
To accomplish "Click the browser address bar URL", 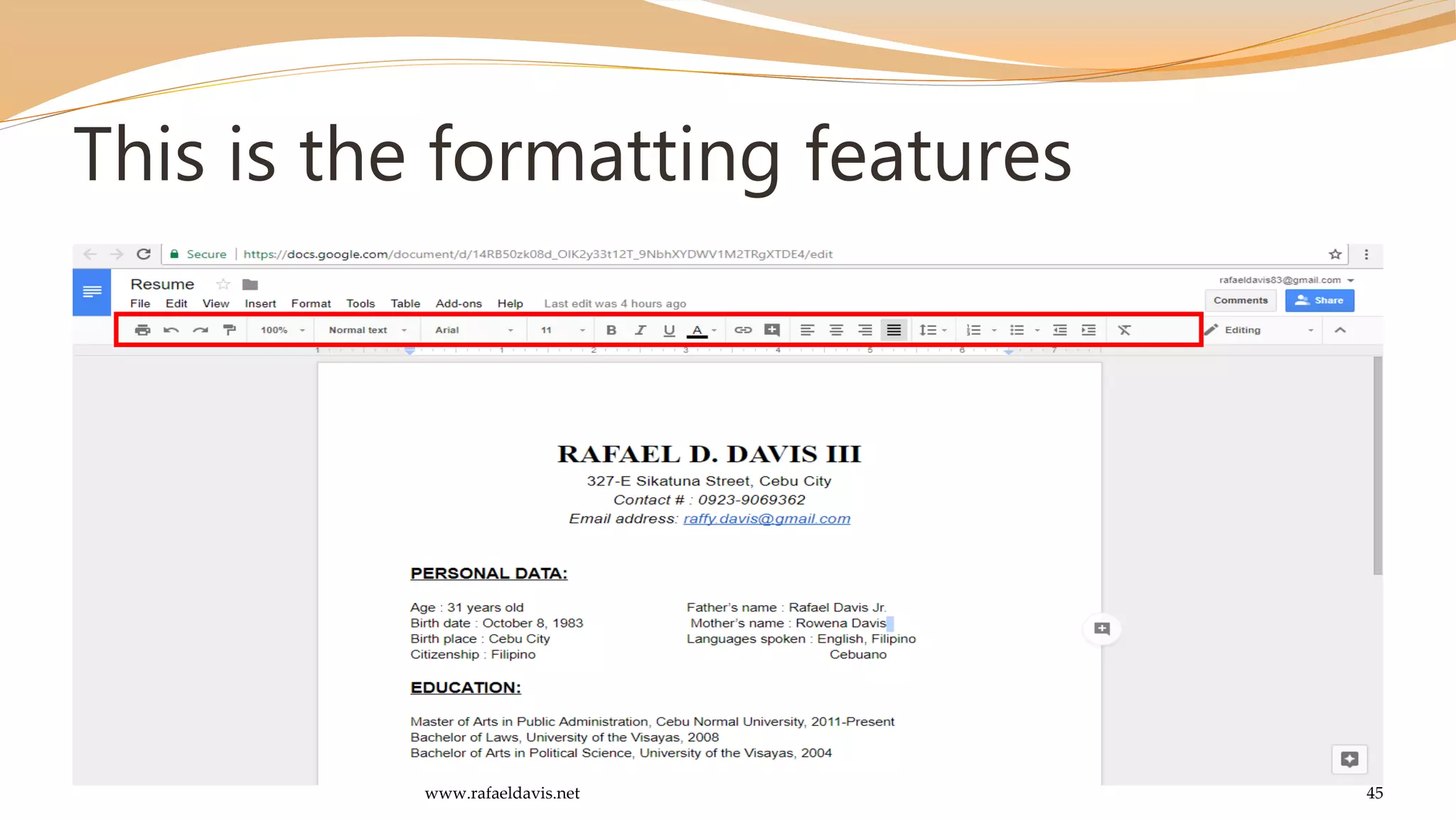I will (537, 254).
